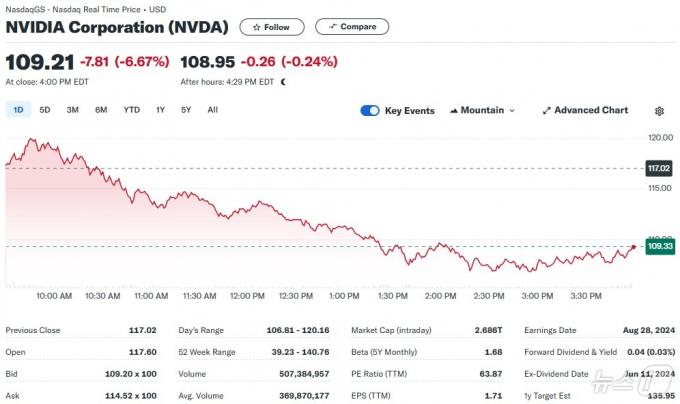This screenshot has width=680, height=404.
Task: Toggle the Key Events switch
Action: pos(370,111)
